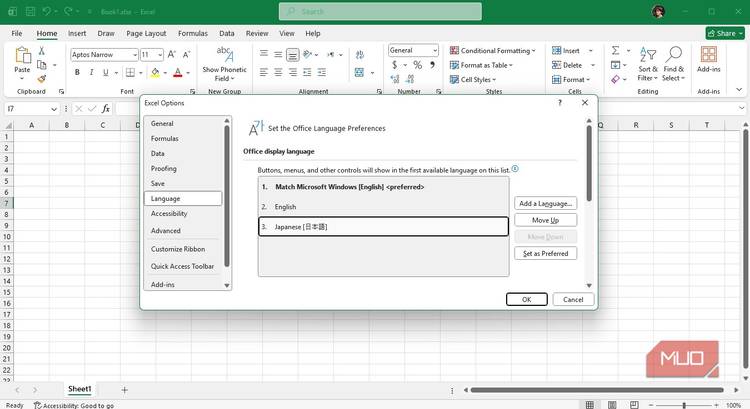Click the Share button
750x409 pixels.
(725, 33)
